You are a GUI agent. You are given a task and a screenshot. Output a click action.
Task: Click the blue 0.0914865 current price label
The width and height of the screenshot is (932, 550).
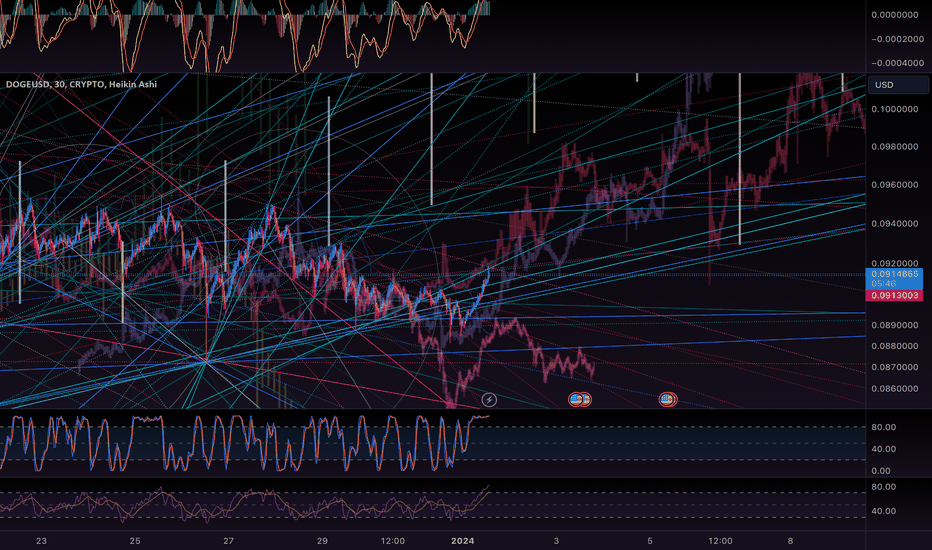(894, 278)
